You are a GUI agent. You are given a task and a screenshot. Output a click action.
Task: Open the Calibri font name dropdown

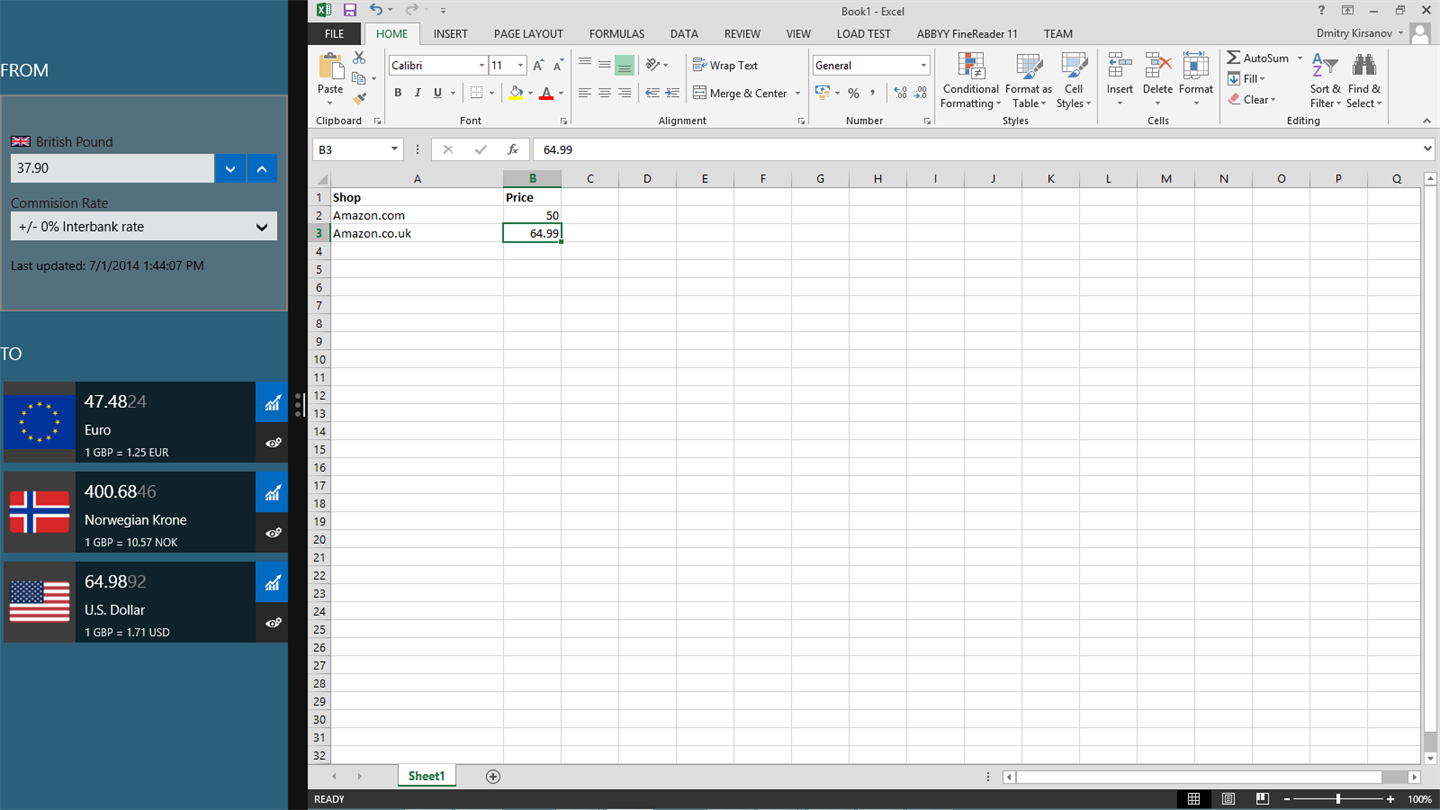[x=481, y=65]
